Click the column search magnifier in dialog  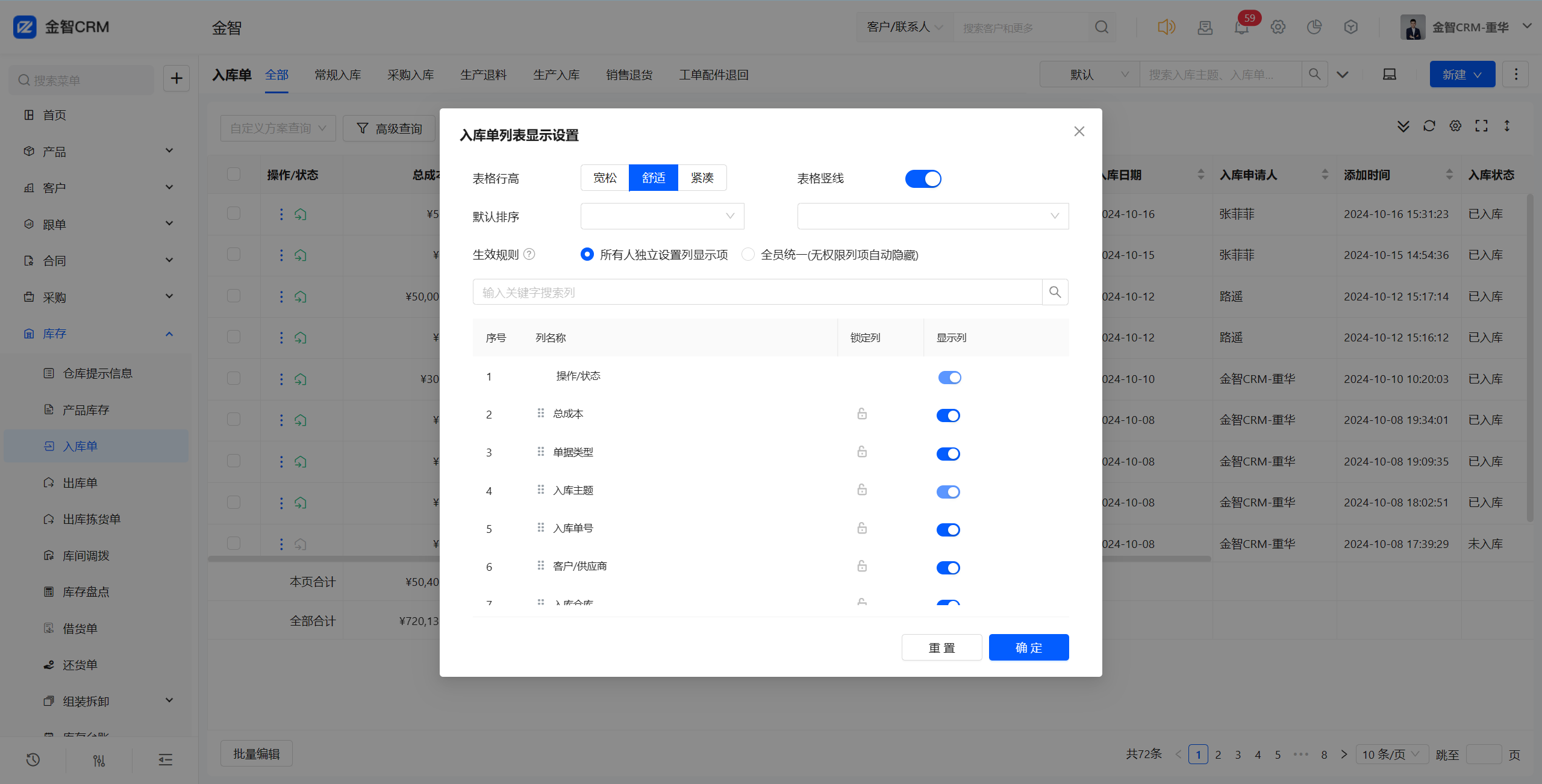coord(1055,292)
